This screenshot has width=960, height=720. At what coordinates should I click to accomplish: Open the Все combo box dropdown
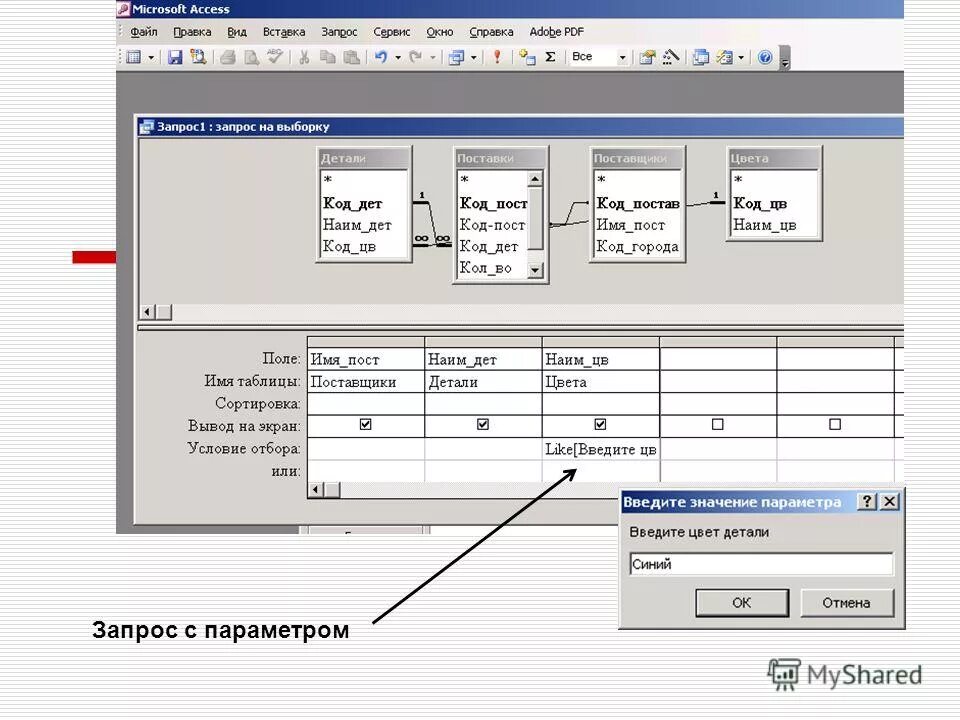pyautogui.click(x=622, y=57)
